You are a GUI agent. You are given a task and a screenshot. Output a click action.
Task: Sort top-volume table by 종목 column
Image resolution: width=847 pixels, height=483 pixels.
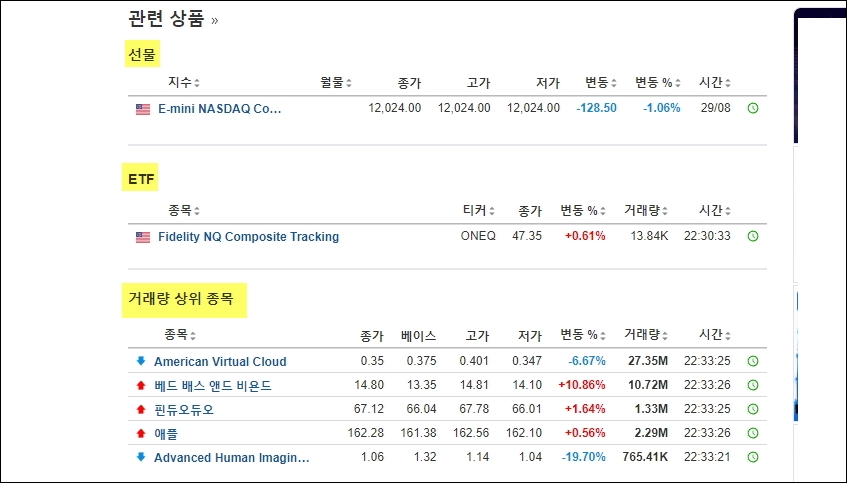point(180,335)
